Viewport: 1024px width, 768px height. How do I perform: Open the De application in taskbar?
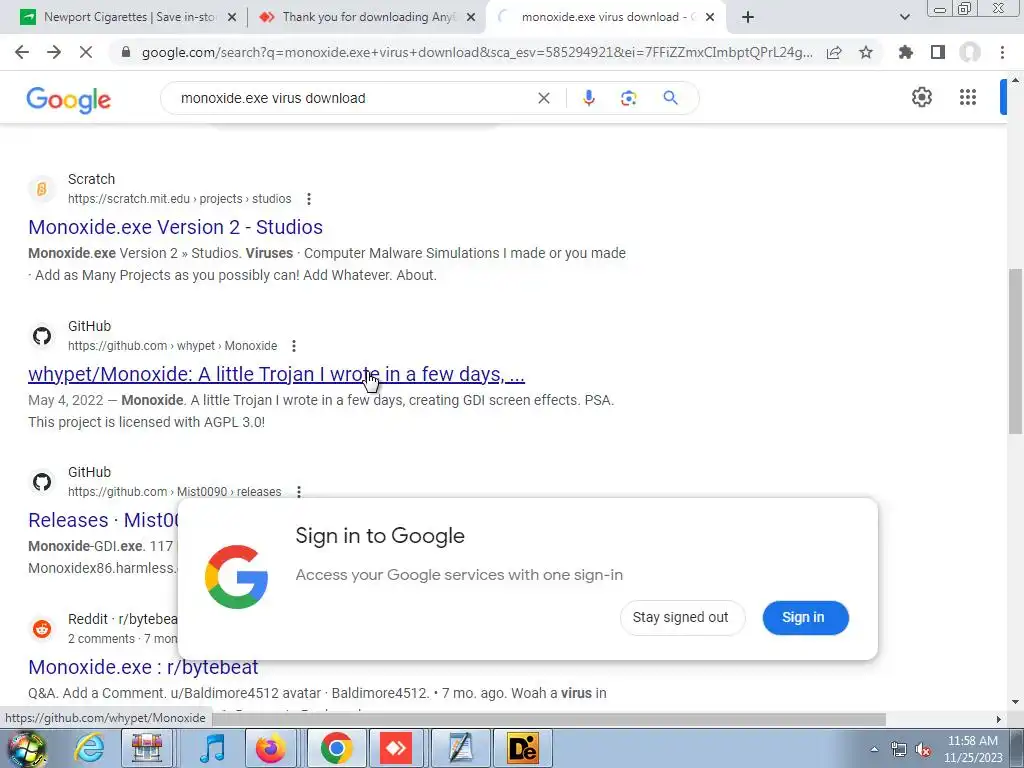click(522, 748)
